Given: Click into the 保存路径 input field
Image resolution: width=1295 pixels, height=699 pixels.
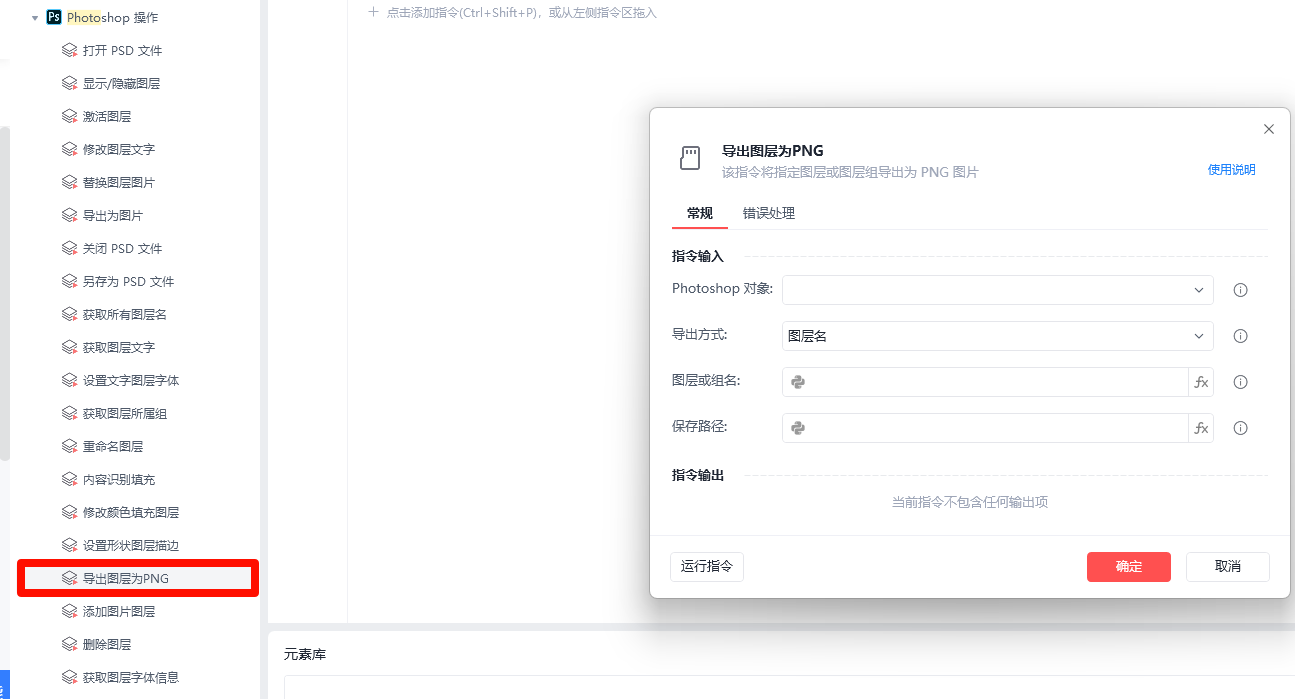Looking at the screenshot, I should 995,428.
